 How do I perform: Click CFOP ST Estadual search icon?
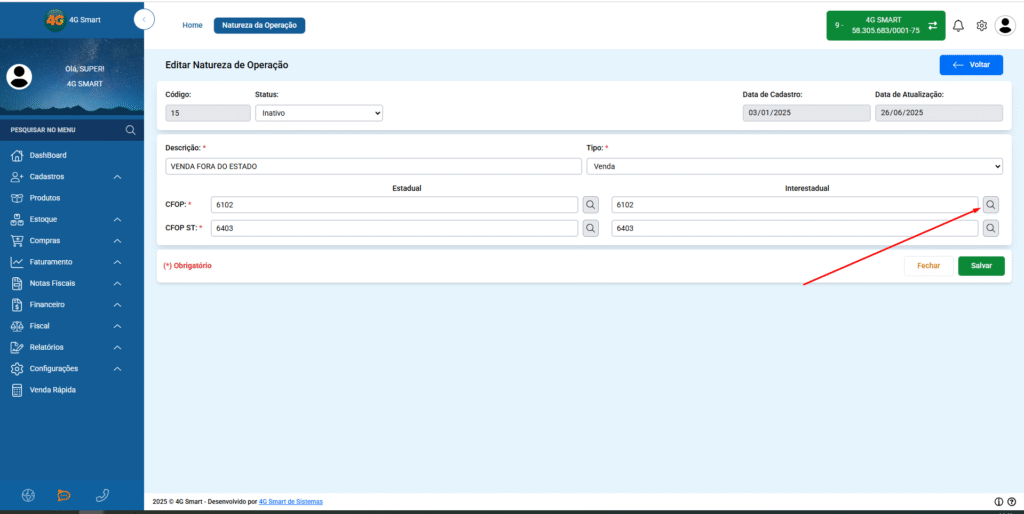[x=590, y=228]
